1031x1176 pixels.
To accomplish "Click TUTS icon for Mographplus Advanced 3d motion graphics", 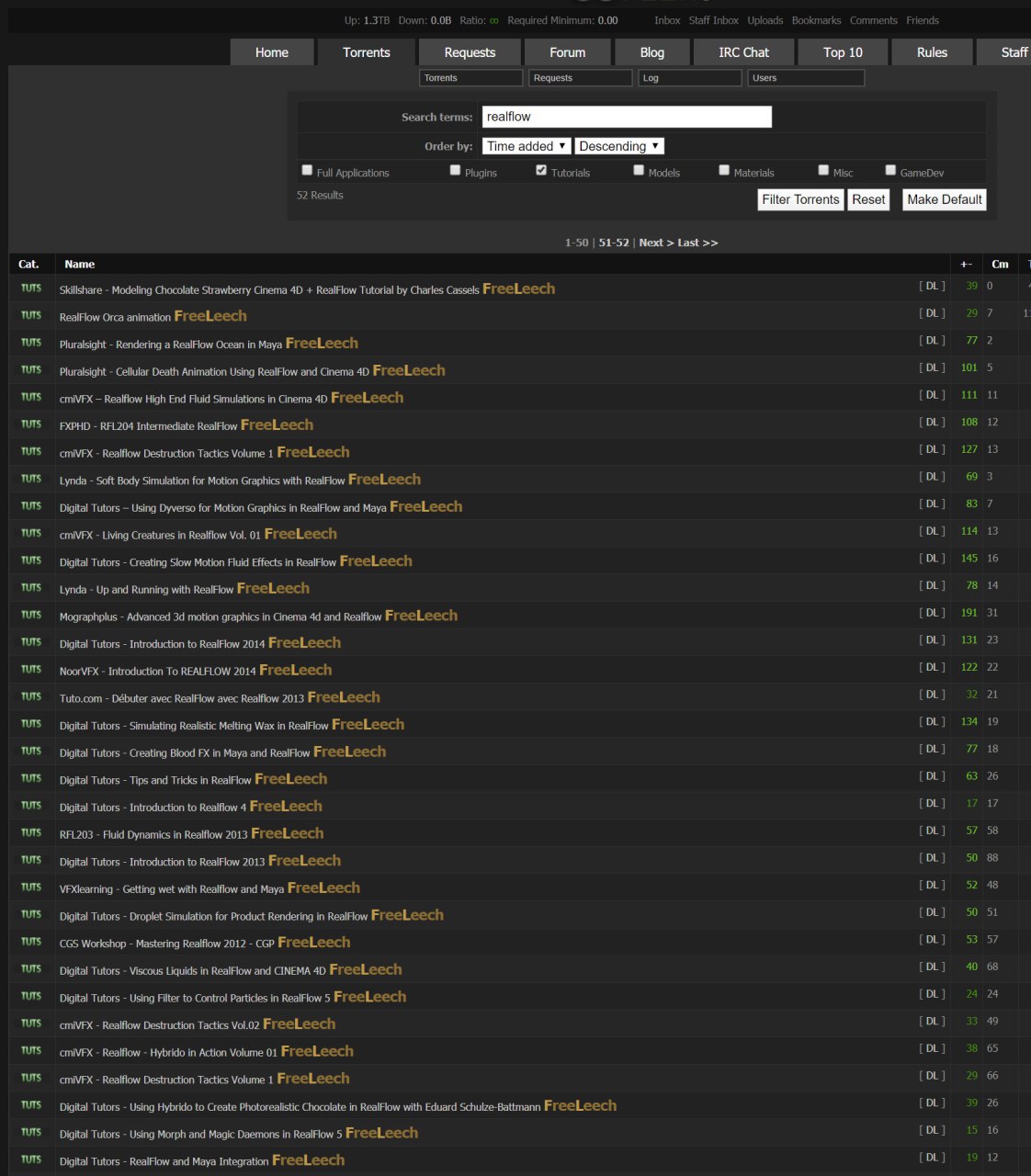I will click(x=31, y=615).
